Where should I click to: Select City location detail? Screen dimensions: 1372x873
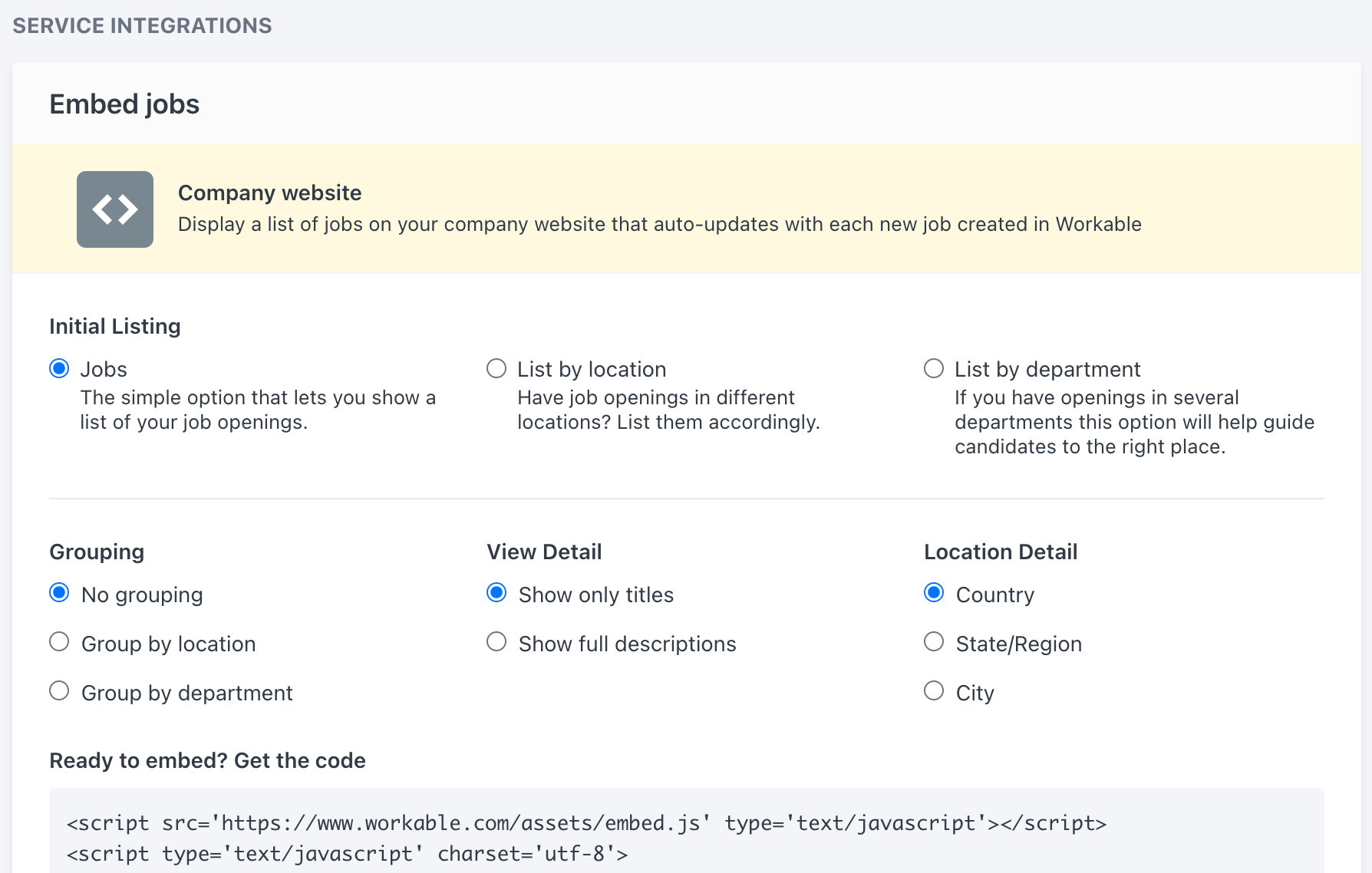[934, 691]
